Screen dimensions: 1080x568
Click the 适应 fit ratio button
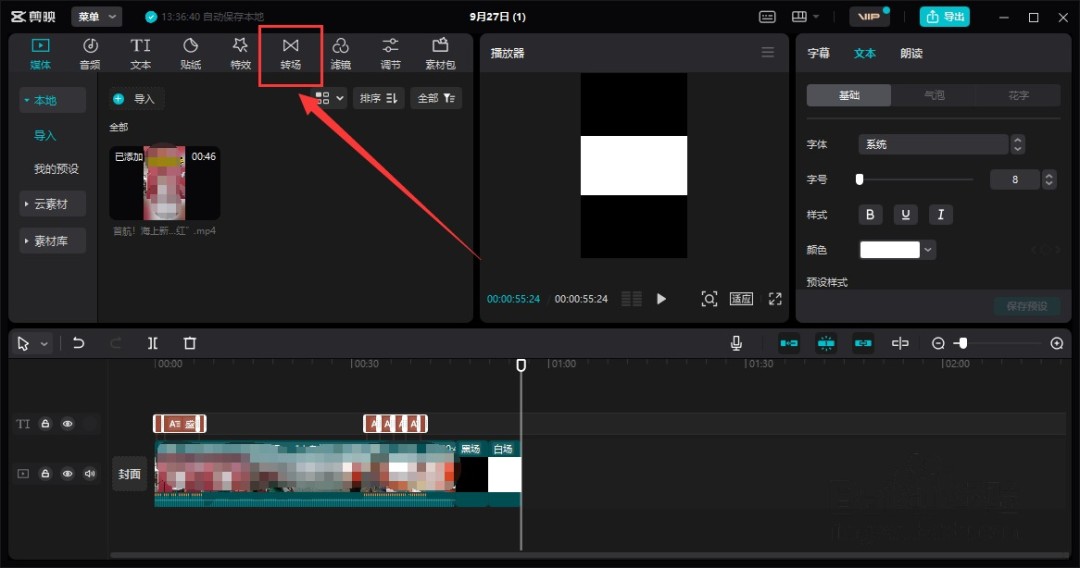coord(741,299)
